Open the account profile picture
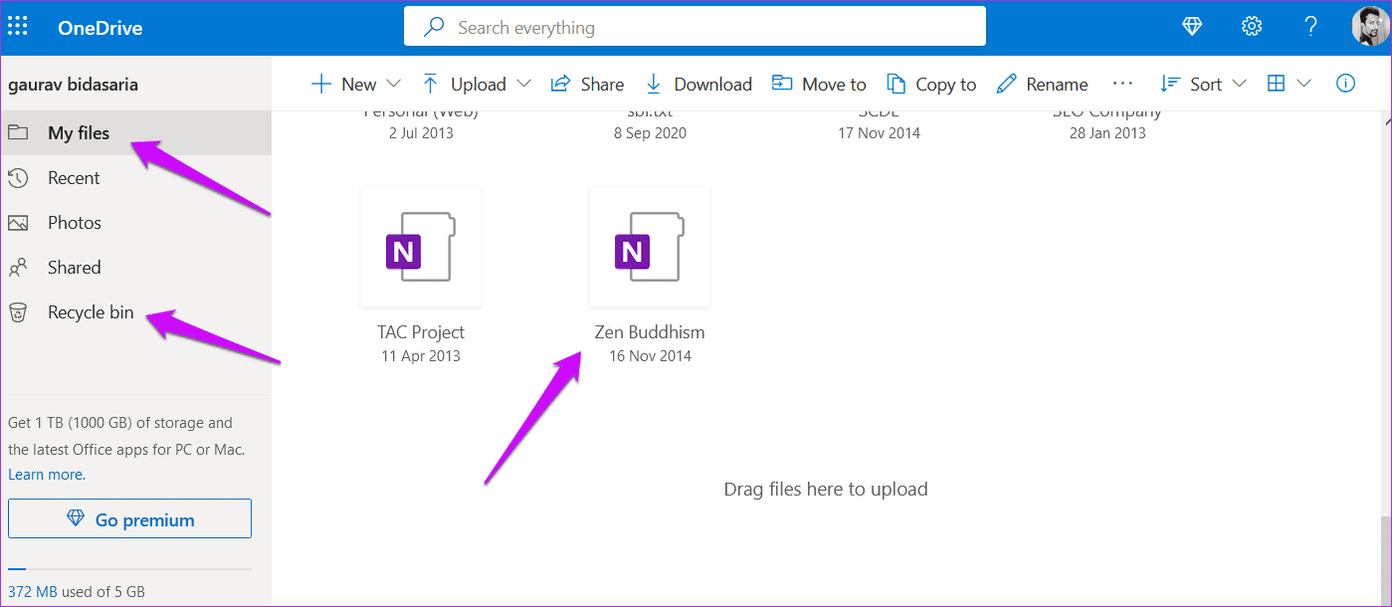Viewport: 1392px width, 607px height. [1369, 27]
